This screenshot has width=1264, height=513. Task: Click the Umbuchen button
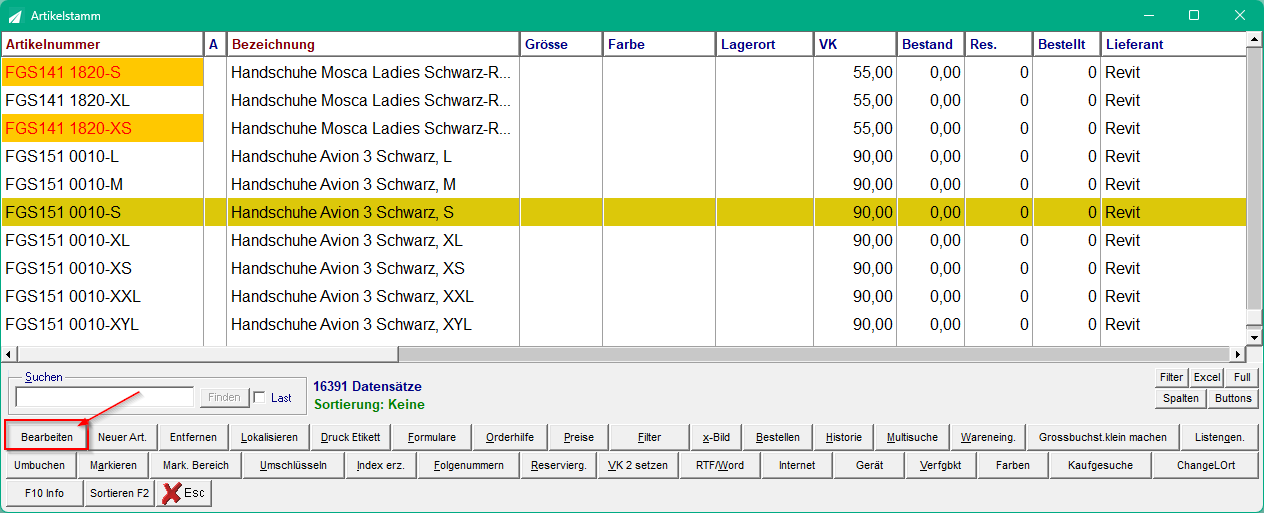point(40,465)
